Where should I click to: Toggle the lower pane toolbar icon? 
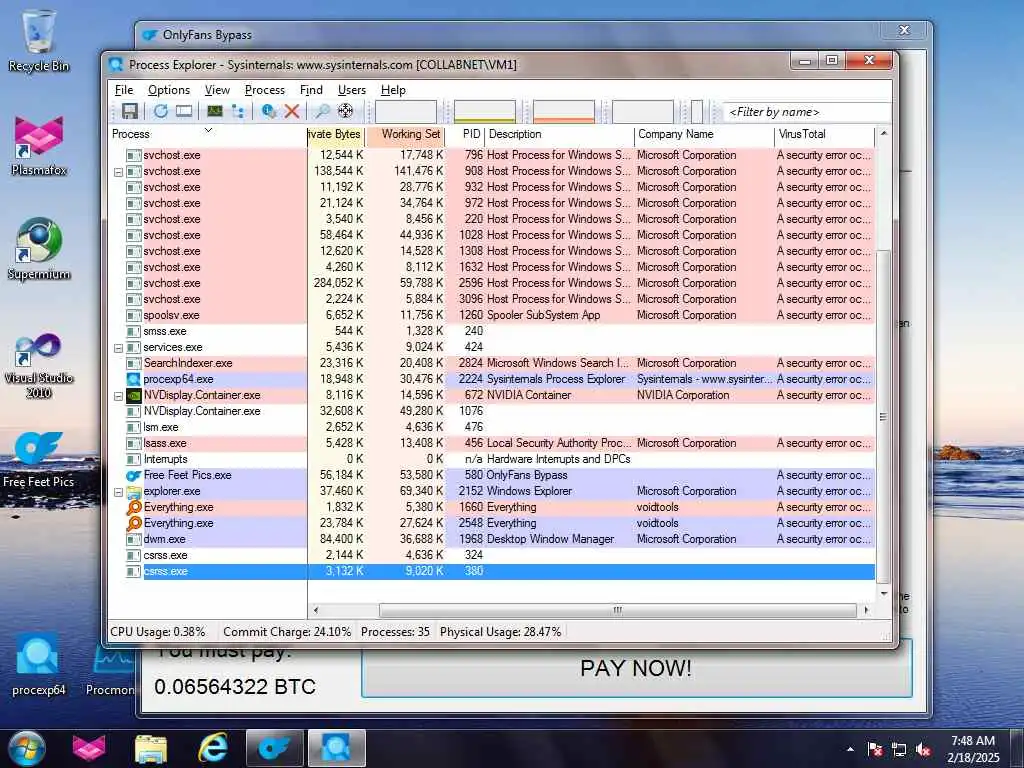pyautogui.click(x=184, y=111)
